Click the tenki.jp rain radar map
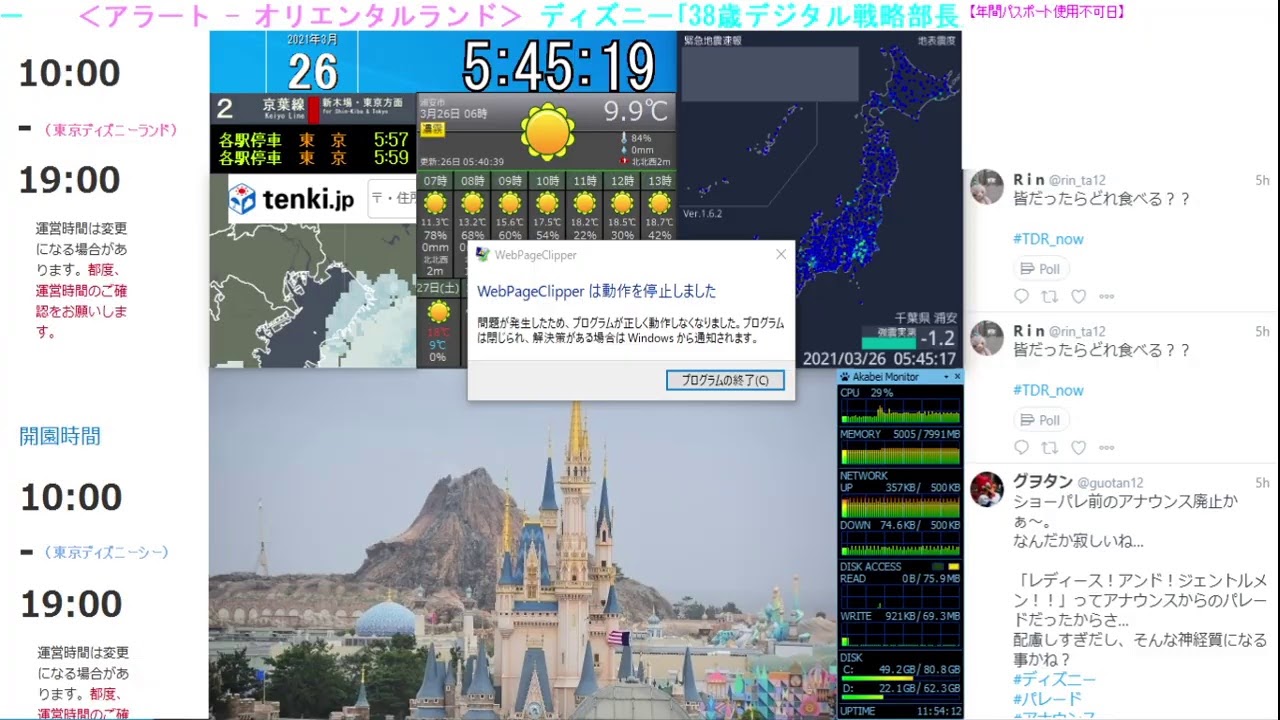 (x=312, y=295)
